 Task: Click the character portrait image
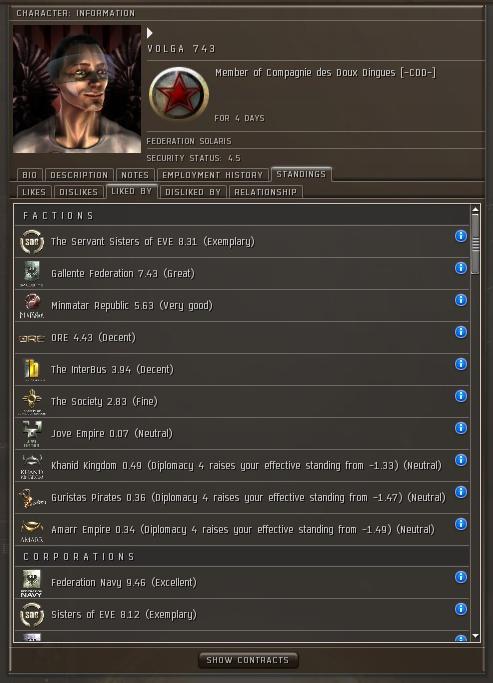[x=77, y=89]
